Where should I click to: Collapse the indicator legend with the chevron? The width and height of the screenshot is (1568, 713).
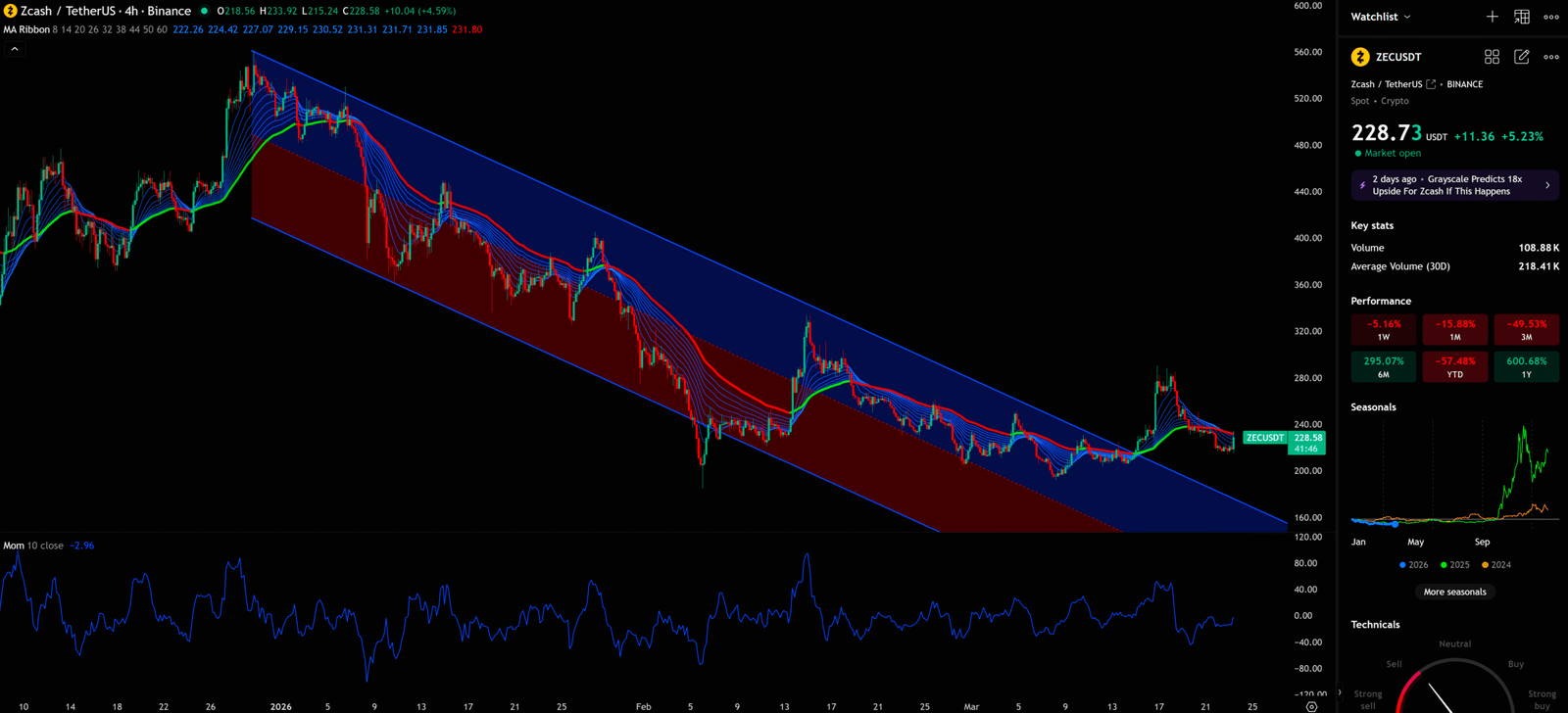[x=14, y=49]
